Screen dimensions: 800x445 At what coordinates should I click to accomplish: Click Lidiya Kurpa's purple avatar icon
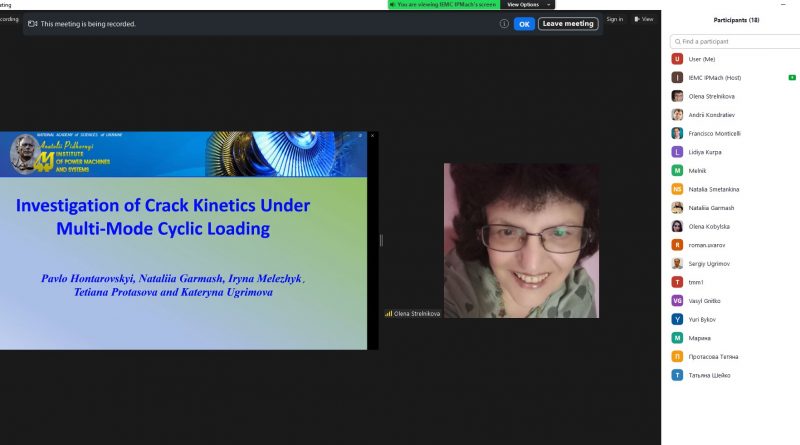677,152
